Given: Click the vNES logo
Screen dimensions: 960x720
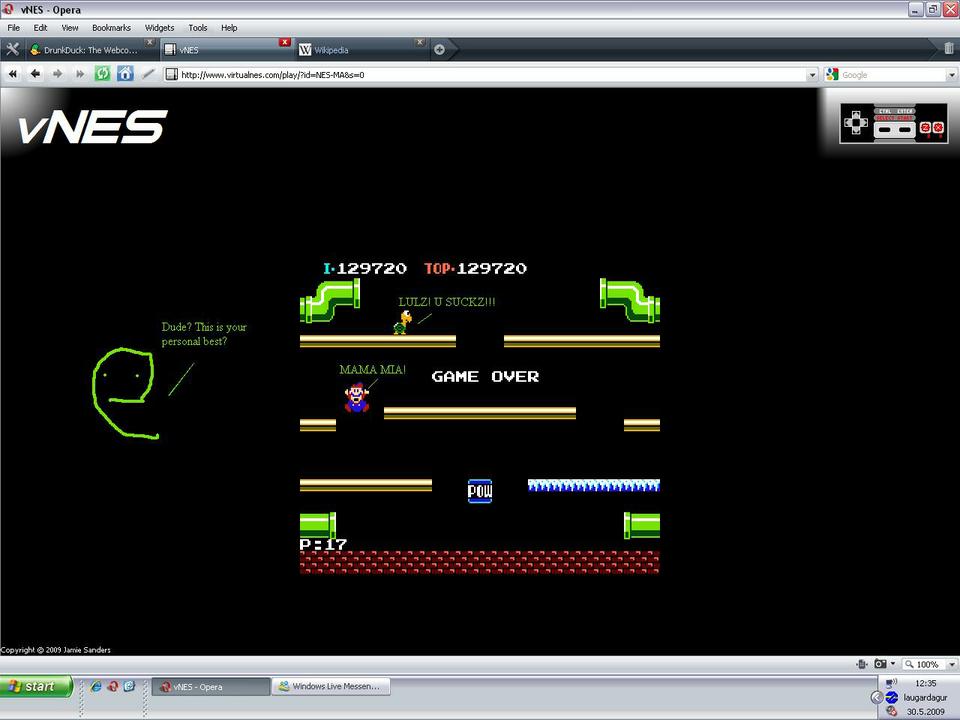Looking at the screenshot, I should pyautogui.click(x=92, y=127).
